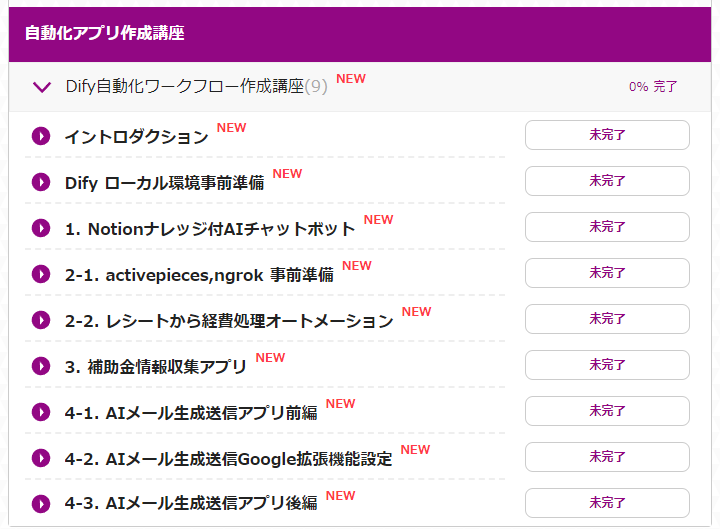Click 未完了 button for 4-3. AIメール生成送信アプリ後編

(607, 503)
